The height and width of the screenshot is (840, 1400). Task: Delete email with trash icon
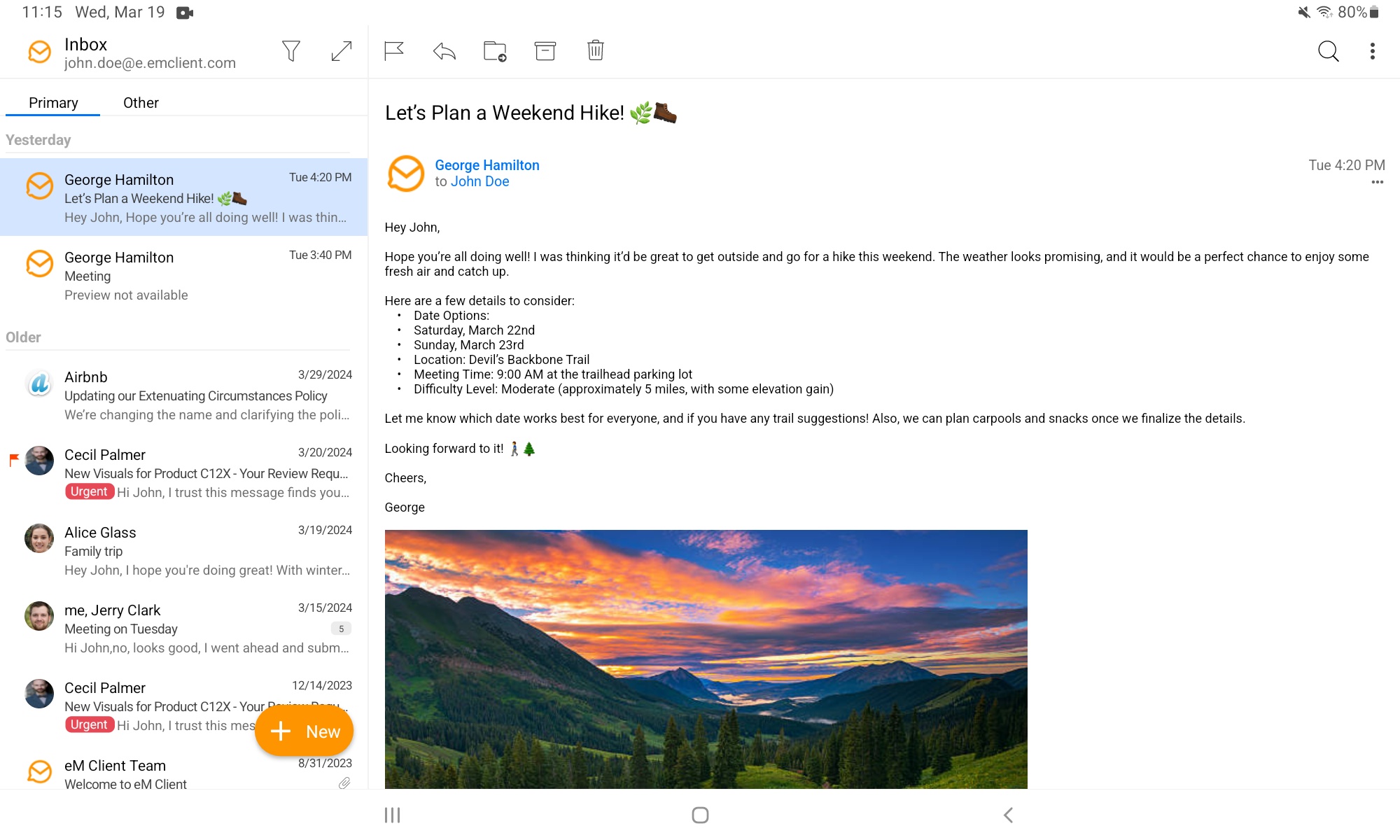point(596,50)
